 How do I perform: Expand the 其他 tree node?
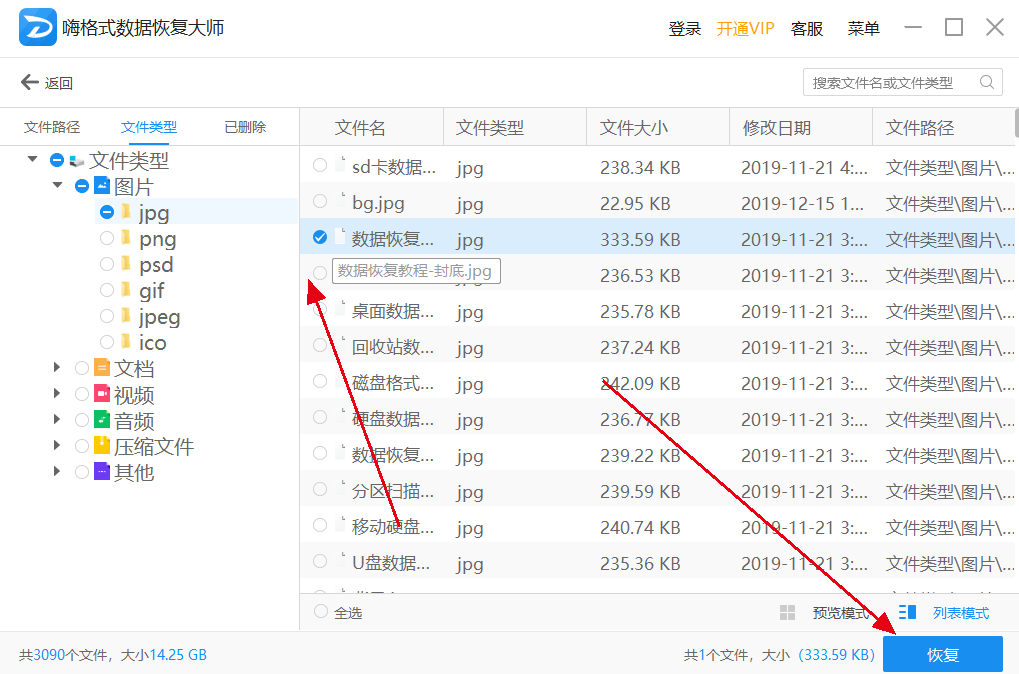click(x=57, y=471)
